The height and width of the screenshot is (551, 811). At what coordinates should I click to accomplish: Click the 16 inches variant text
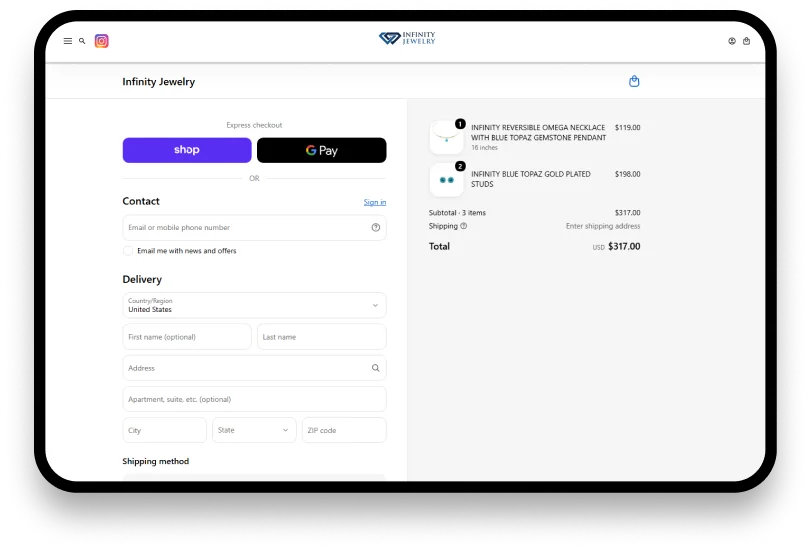(x=484, y=147)
